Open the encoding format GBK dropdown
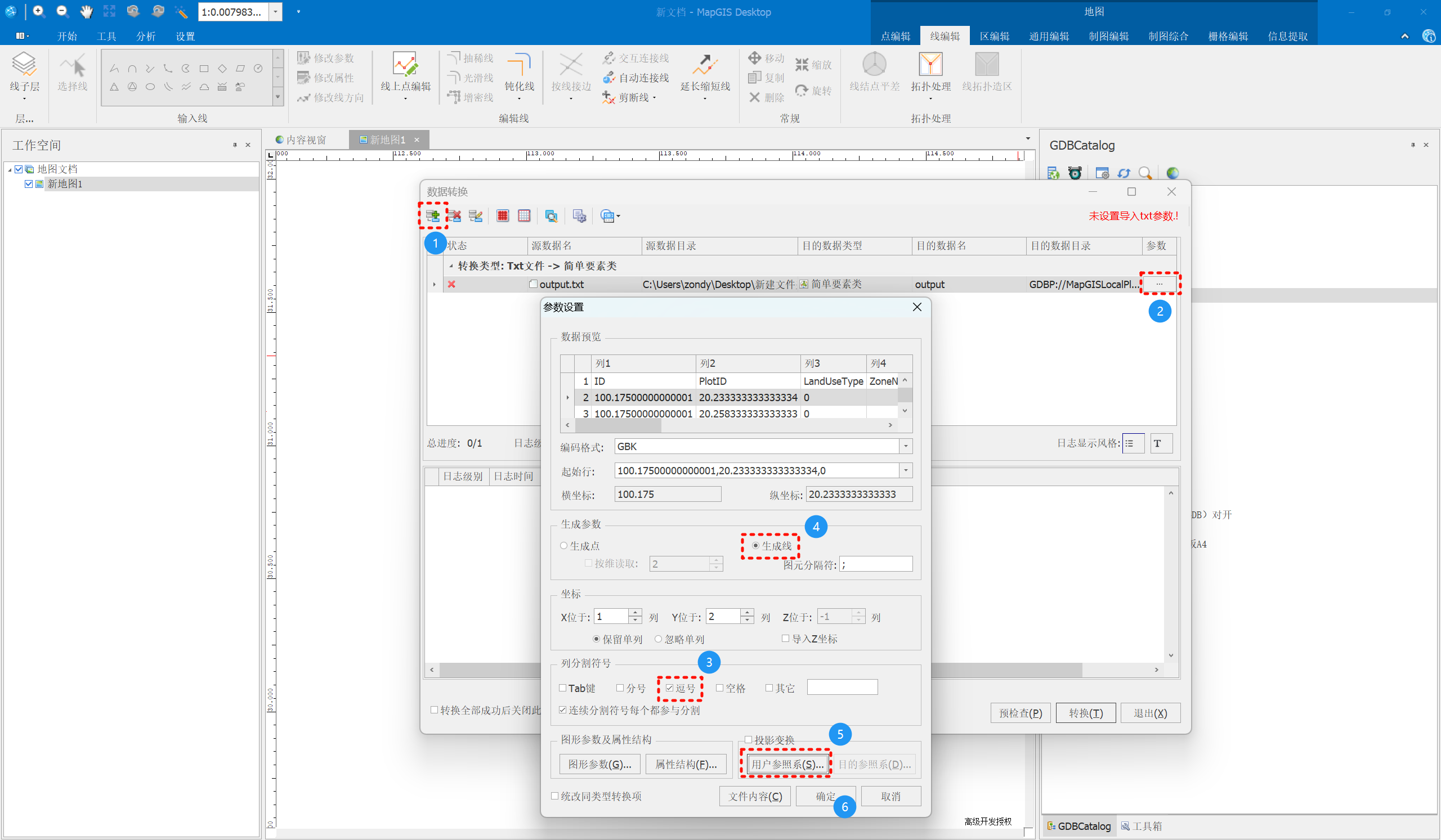1441x840 pixels. tap(906, 447)
